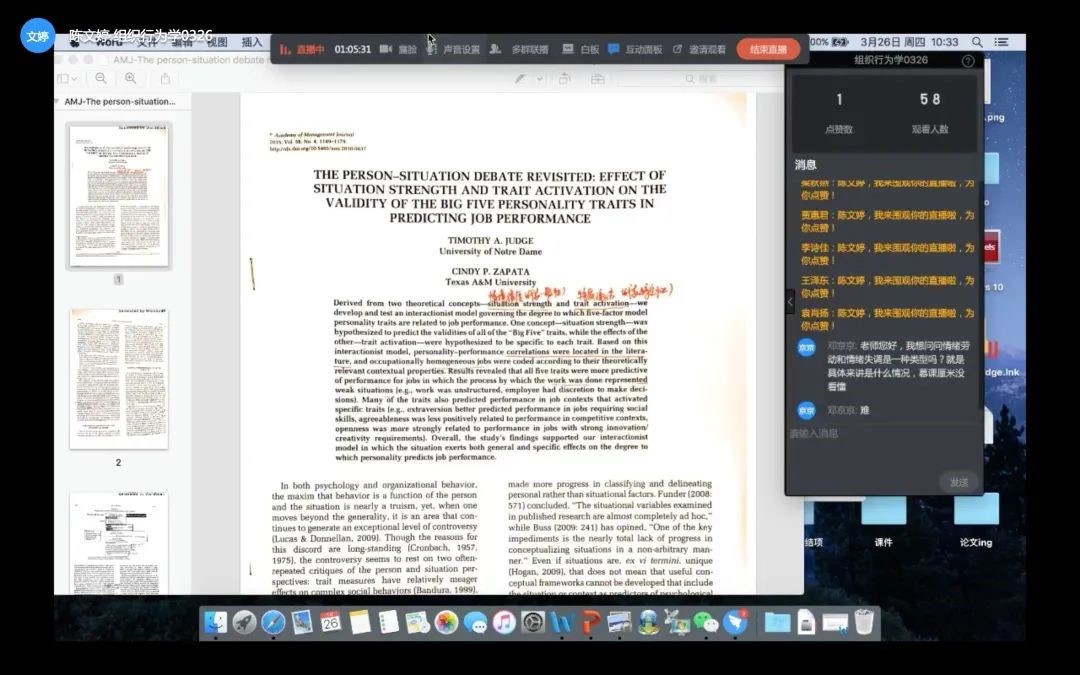
Task: Click the zoom out magnifier in Preview
Action: (x=101, y=78)
